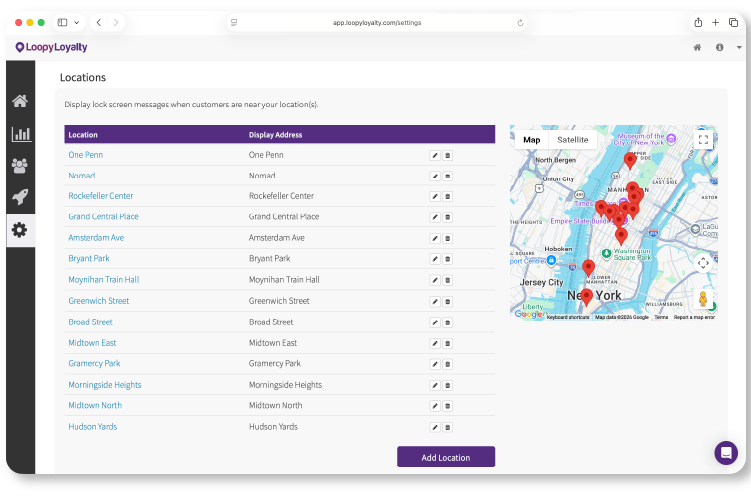Delete the Amsterdam Ave location
Viewport: 751px width, 501px height.
coord(447,238)
